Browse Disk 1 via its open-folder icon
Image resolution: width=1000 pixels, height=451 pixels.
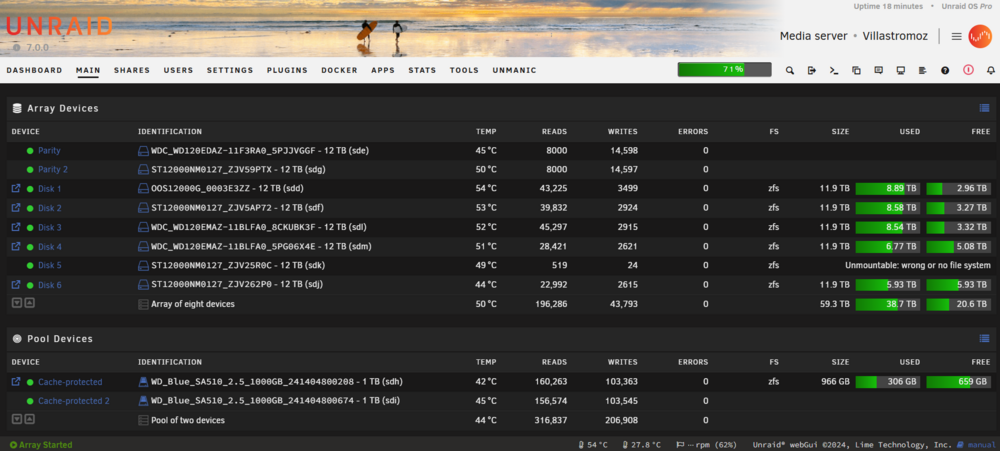16,189
